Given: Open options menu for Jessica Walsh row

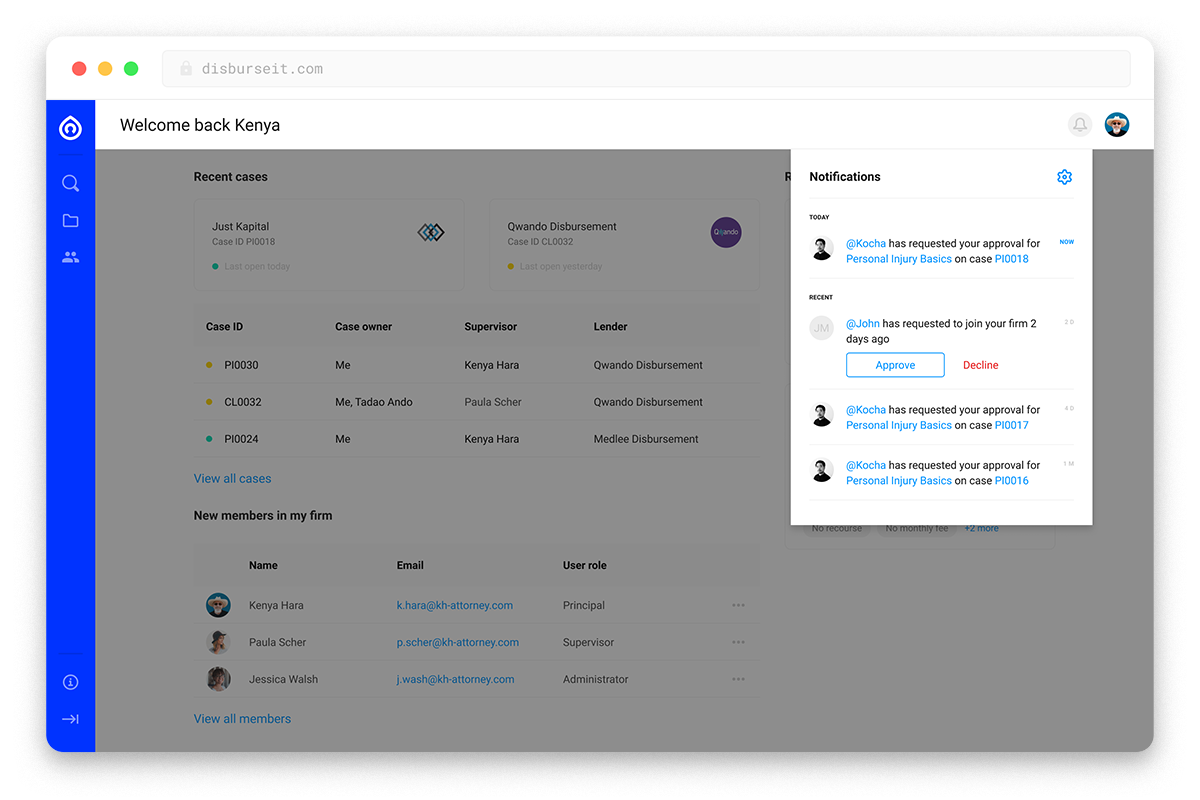Looking at the screenshot, I should click(x=738, y=679).
